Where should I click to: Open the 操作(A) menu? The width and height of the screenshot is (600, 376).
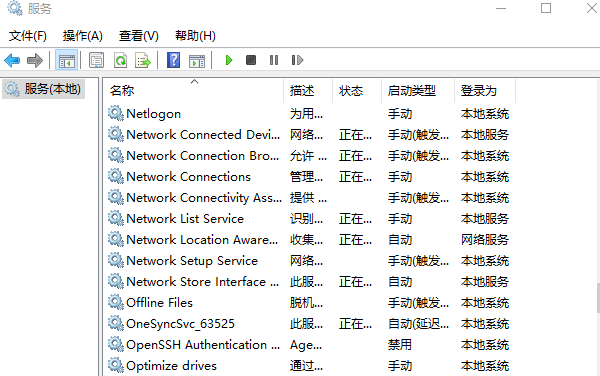pos(83,36)
